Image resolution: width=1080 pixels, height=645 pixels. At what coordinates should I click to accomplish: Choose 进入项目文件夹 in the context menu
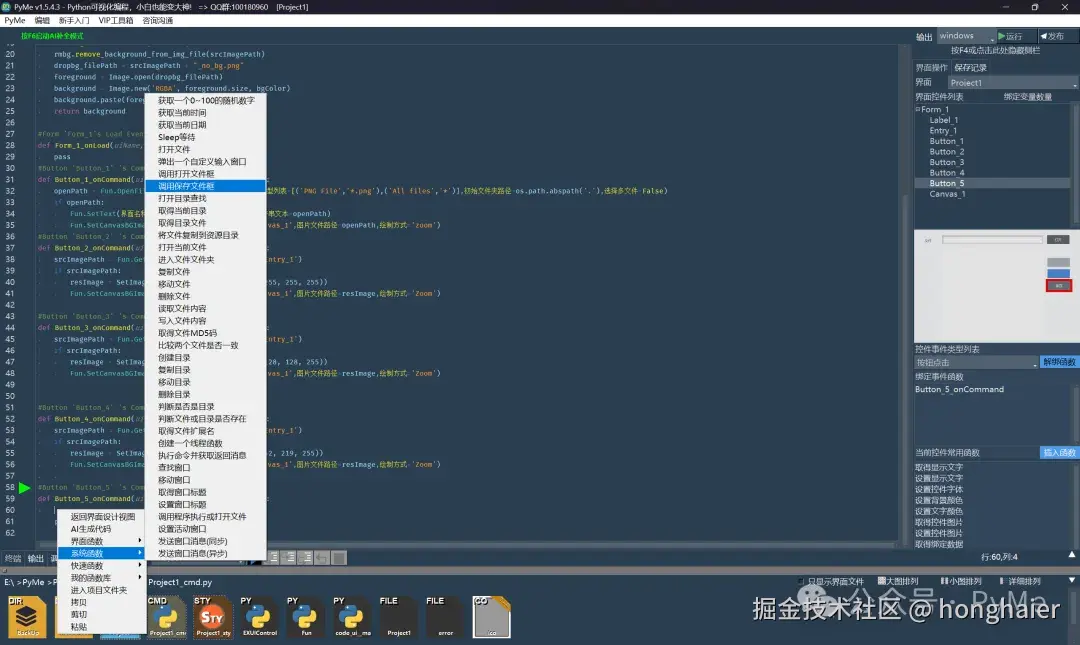(101, 591)
